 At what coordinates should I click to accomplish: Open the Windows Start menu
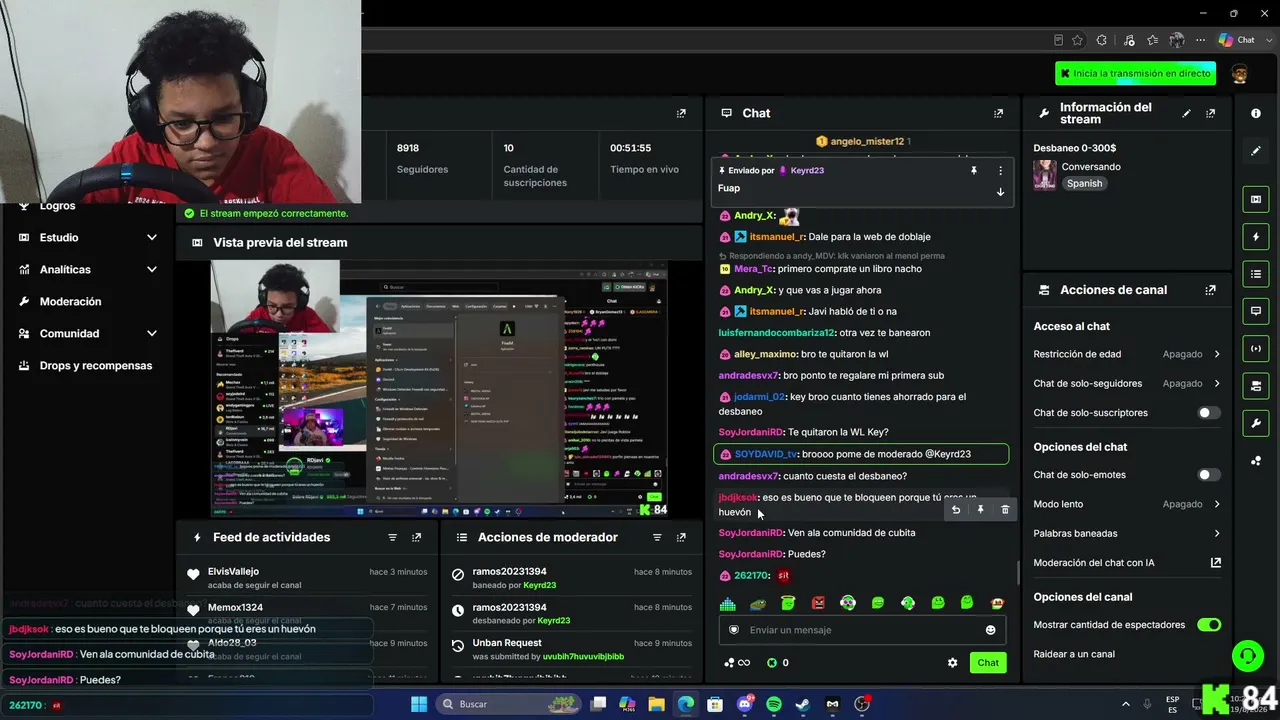[419, 704]
